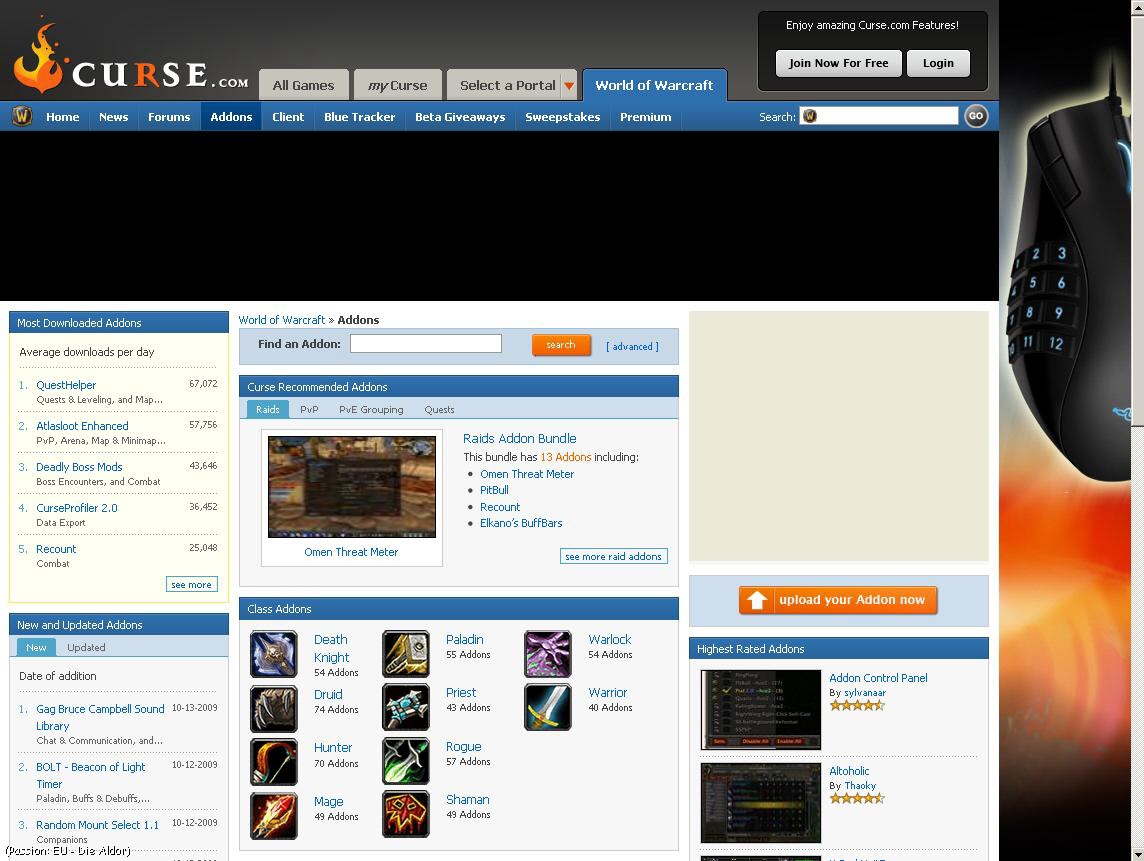1144x861 pixels.
Task: Open the Rogue class icon
Action: (x=406, y=761)
